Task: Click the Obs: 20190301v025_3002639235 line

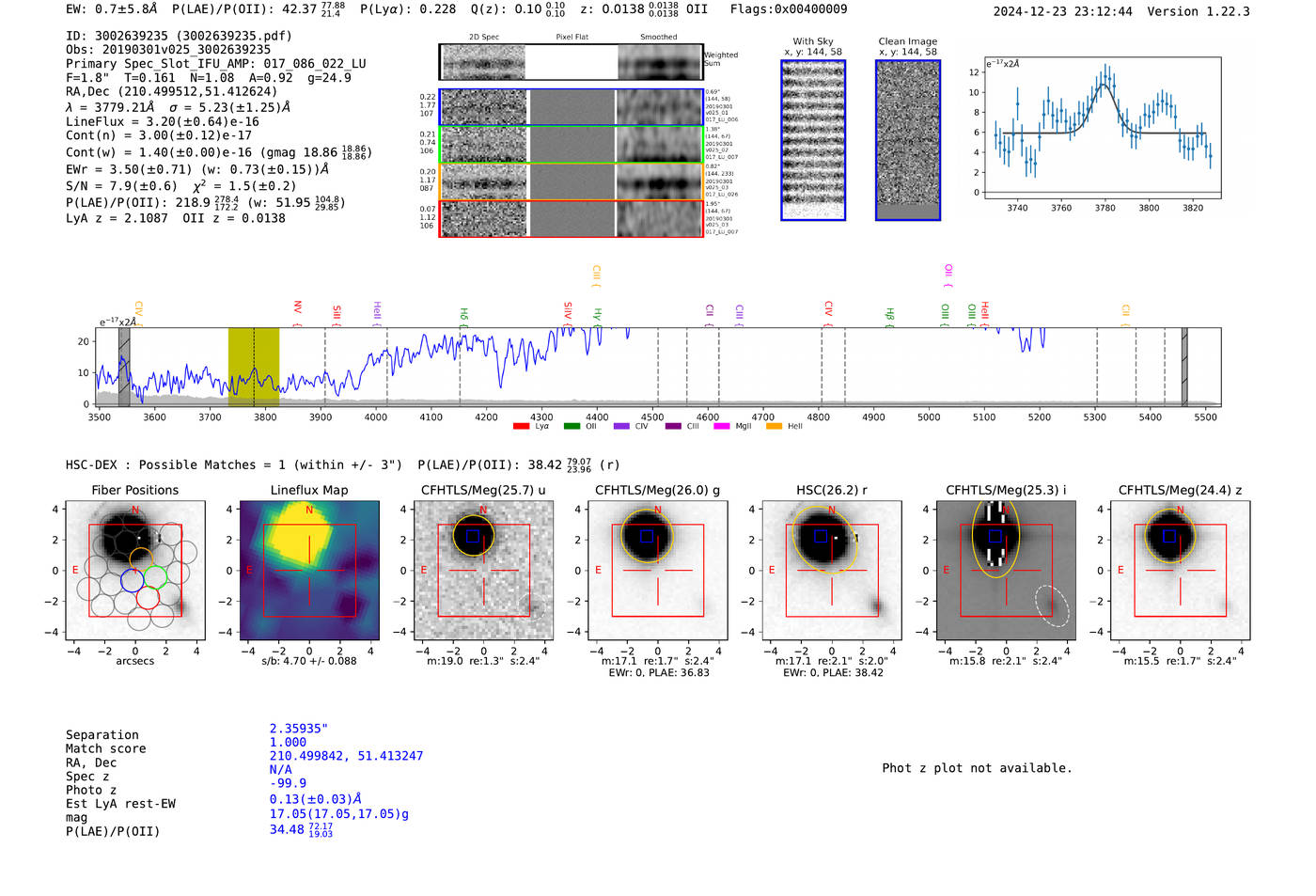Action: coord(168,50)
